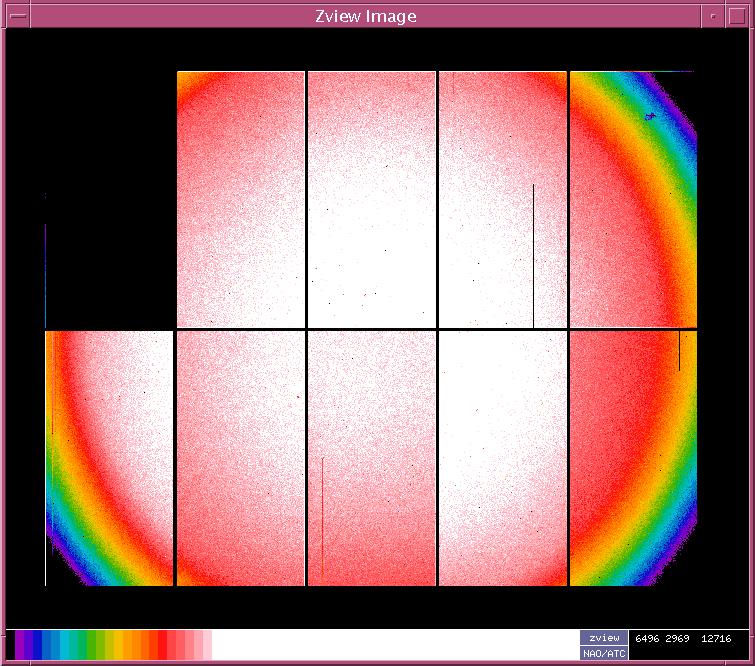Select the blue band in the color bar

[x=48, y=645]
